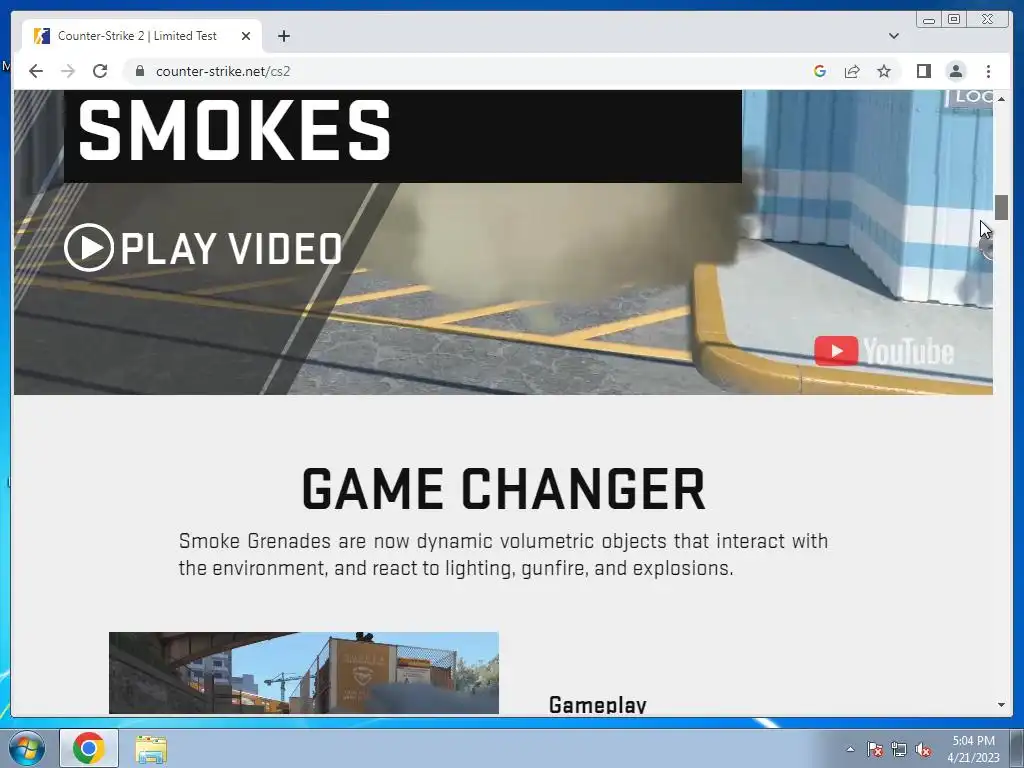Click the scrollbar down arrow
Screen dimensions: 1024x768
click(1001, 705)
